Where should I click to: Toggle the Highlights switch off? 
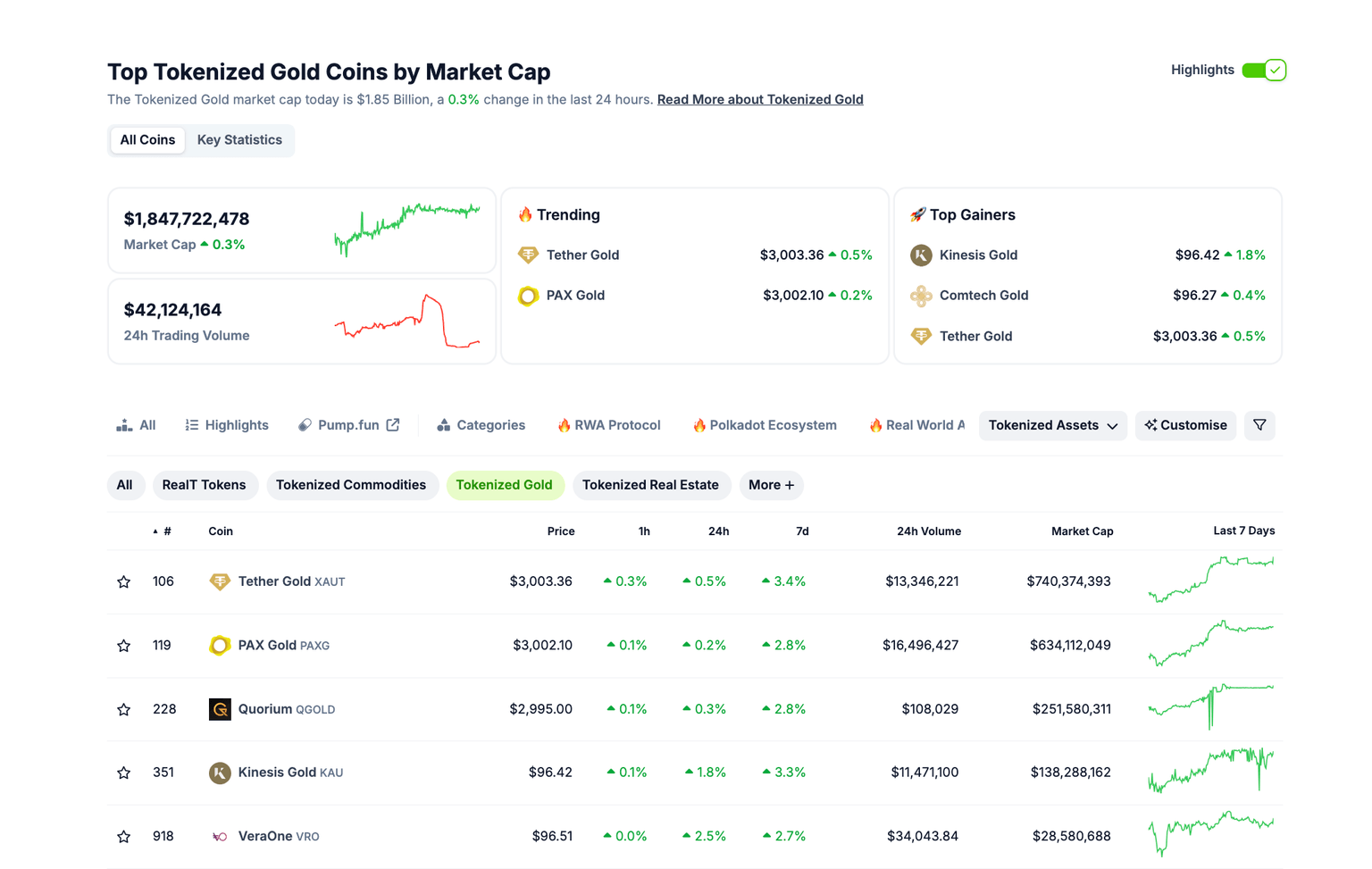(1263, 70)
